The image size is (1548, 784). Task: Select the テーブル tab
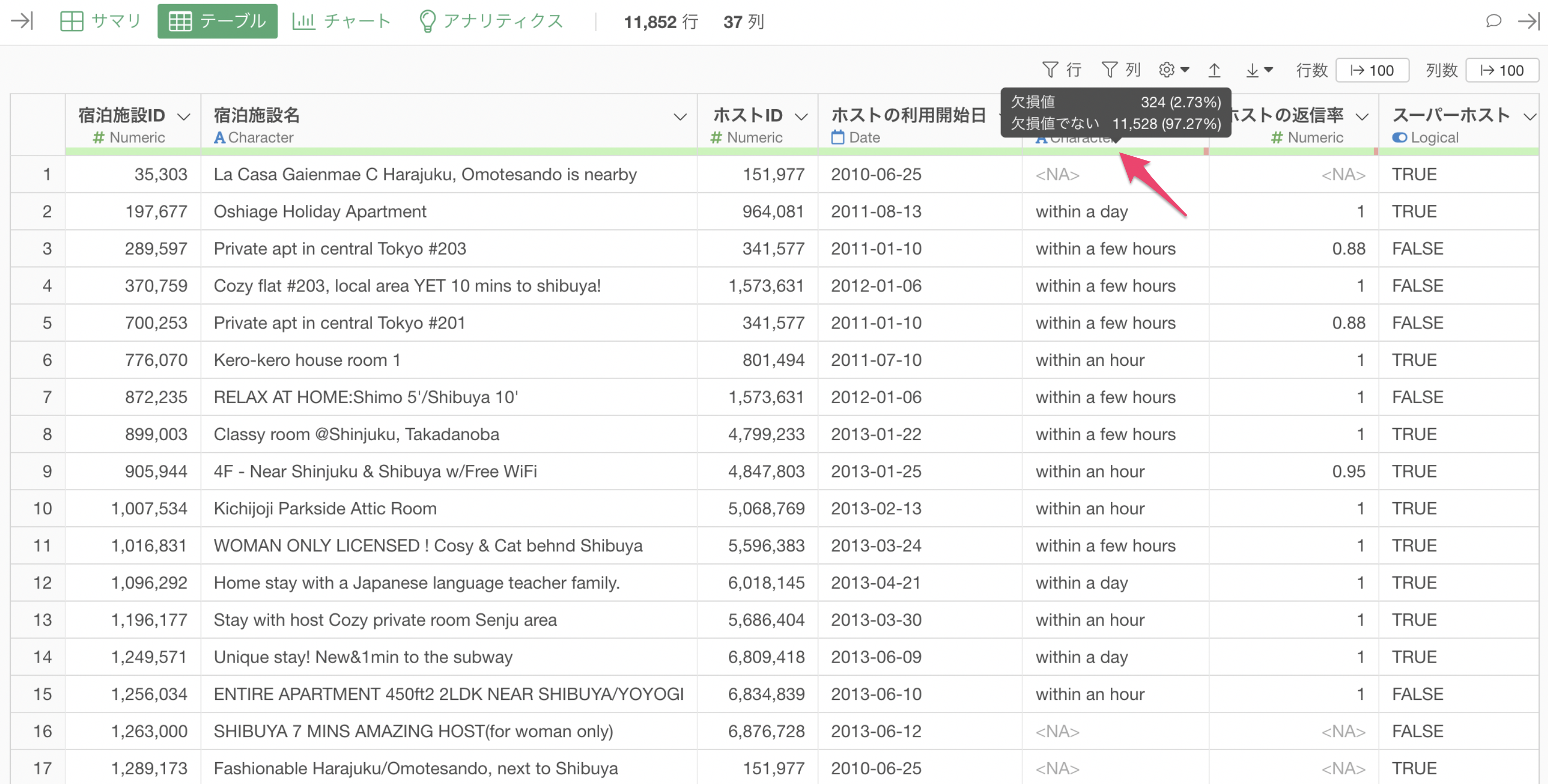217,22
